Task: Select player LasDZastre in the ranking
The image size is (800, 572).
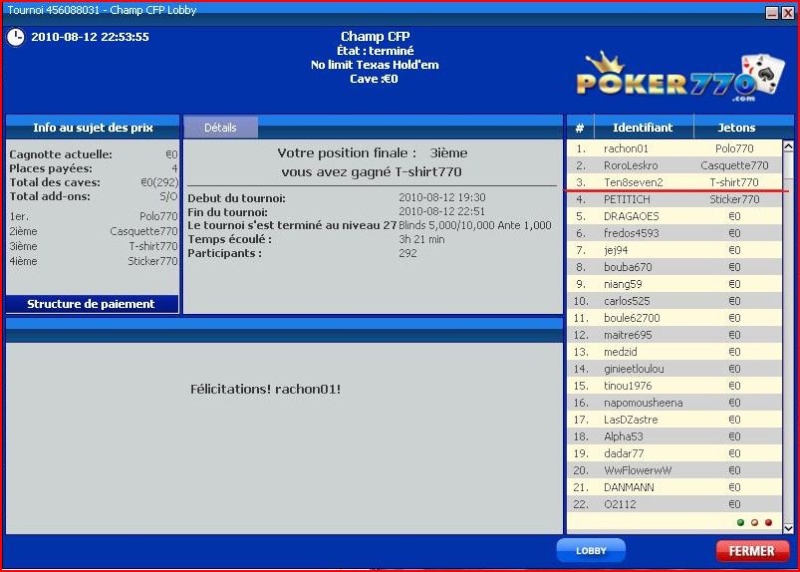Action: 674,419
